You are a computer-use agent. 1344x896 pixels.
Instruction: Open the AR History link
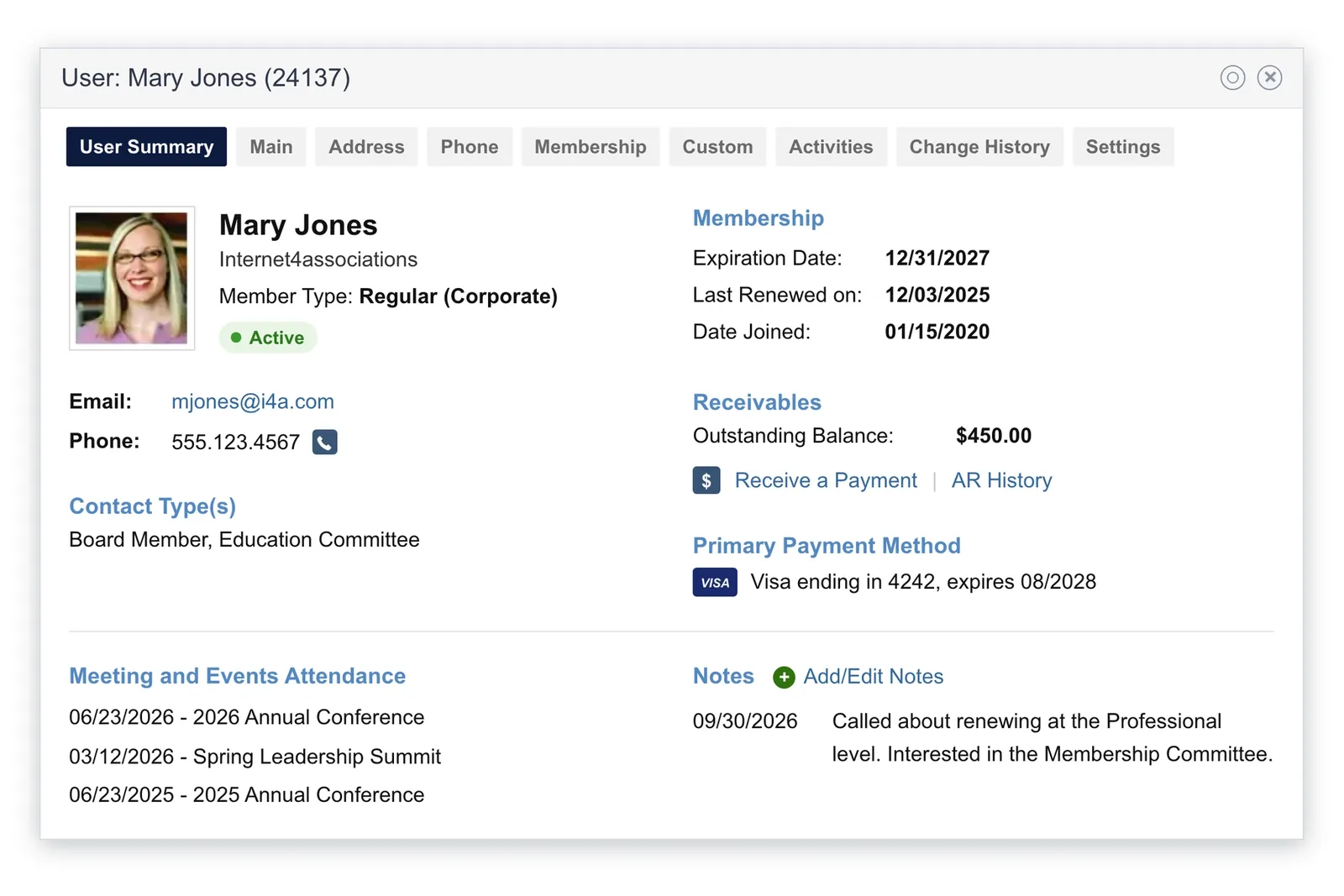[x=1001, y=480]
